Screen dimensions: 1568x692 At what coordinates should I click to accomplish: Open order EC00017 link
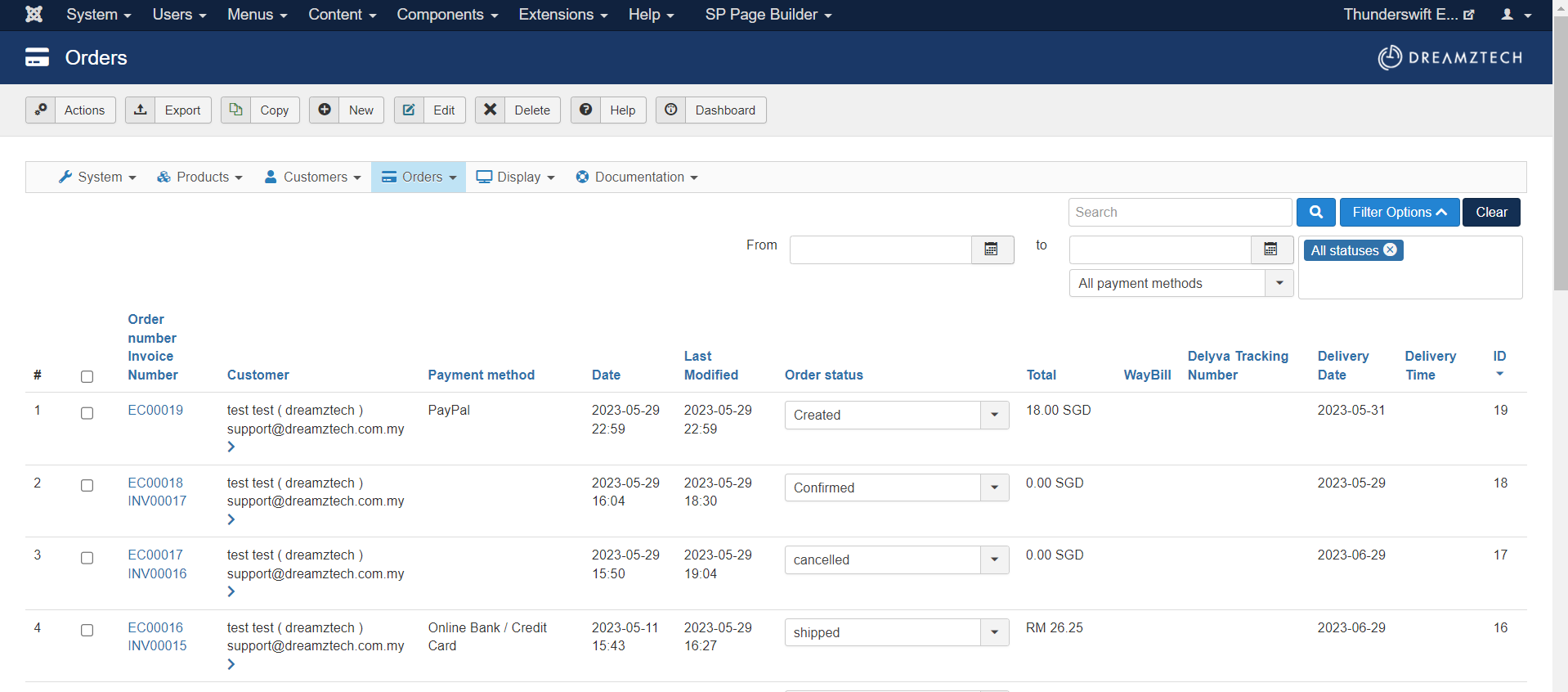click(x=155, y=555)
